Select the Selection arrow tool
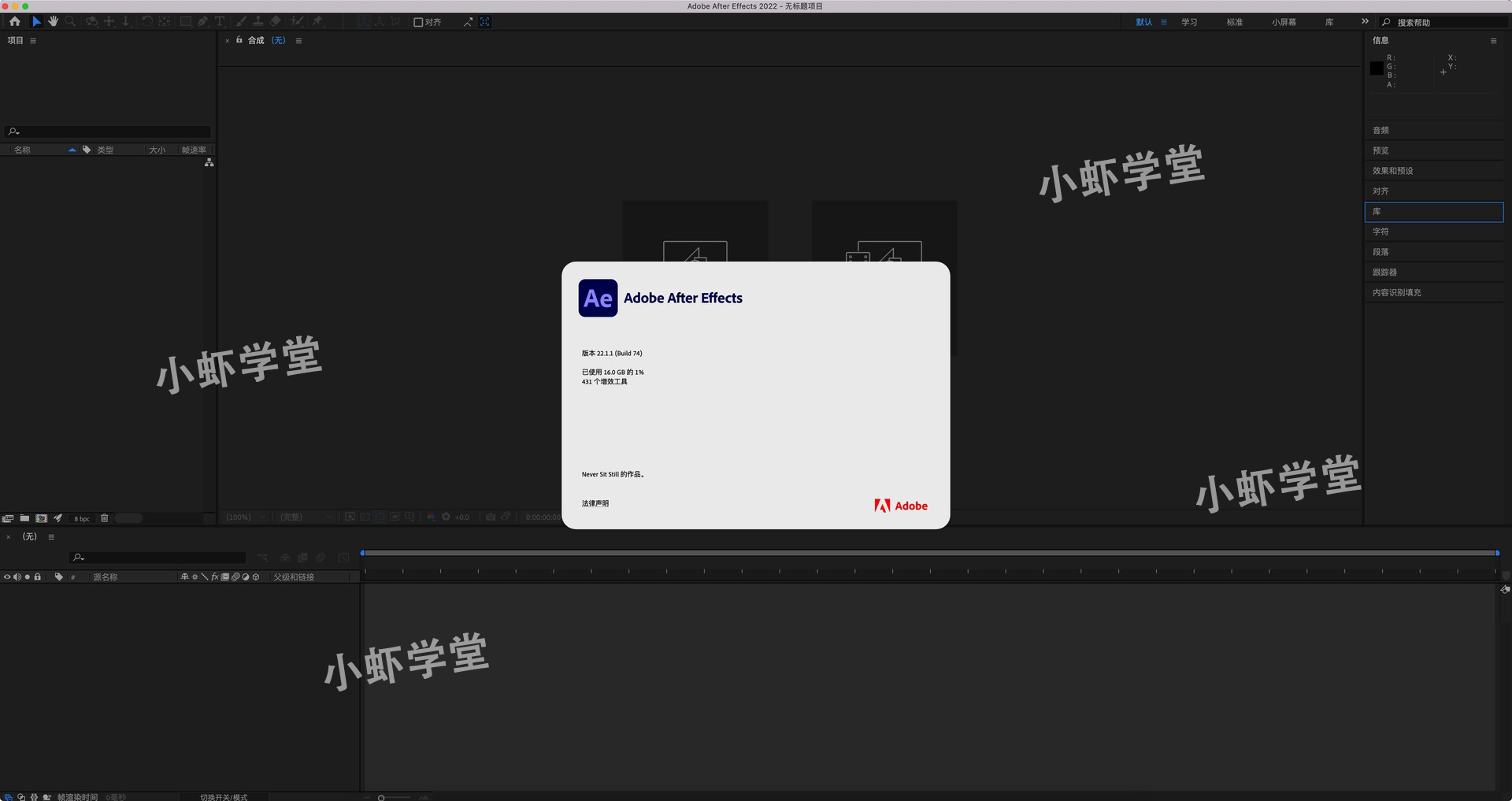 tap(36, 22)
